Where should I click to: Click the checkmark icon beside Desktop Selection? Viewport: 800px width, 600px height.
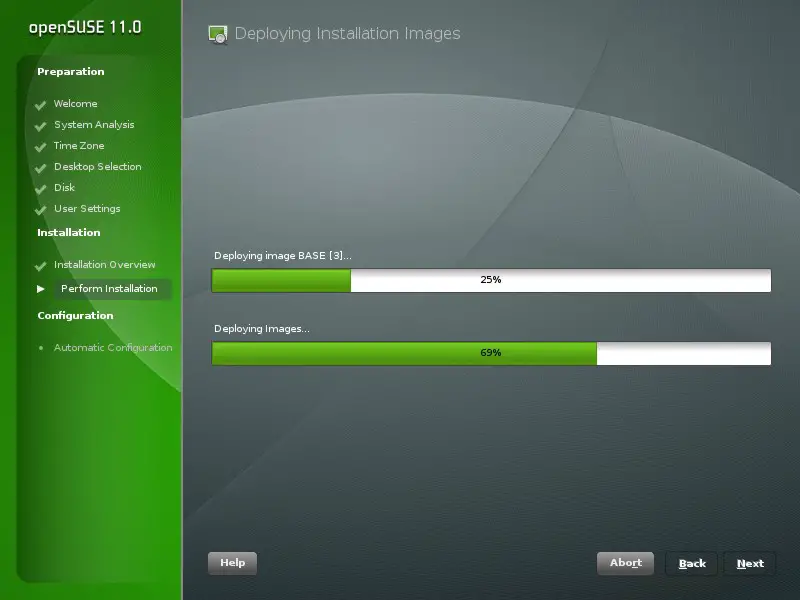pos(41,168)
